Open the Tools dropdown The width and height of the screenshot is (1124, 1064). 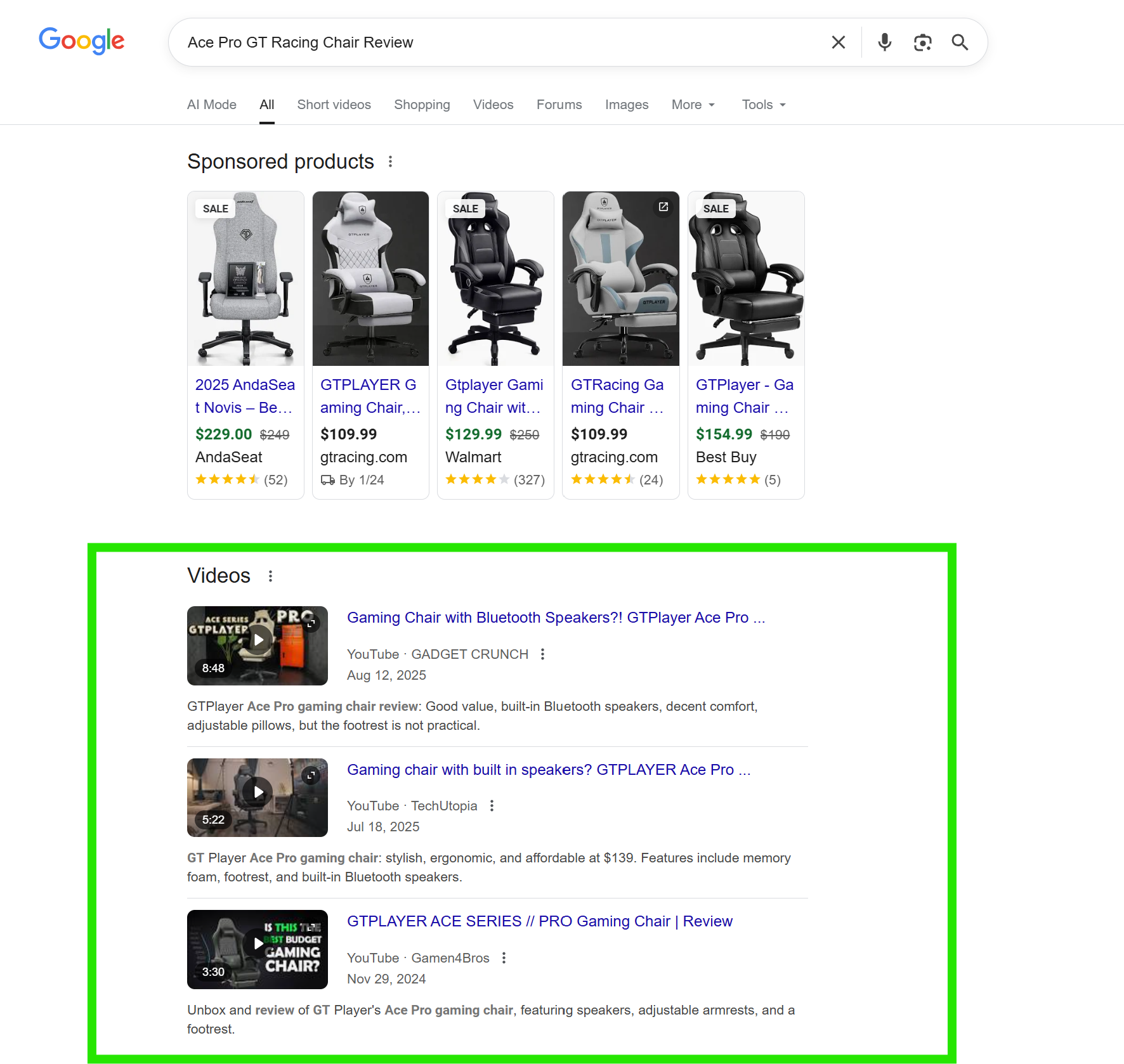762,105
